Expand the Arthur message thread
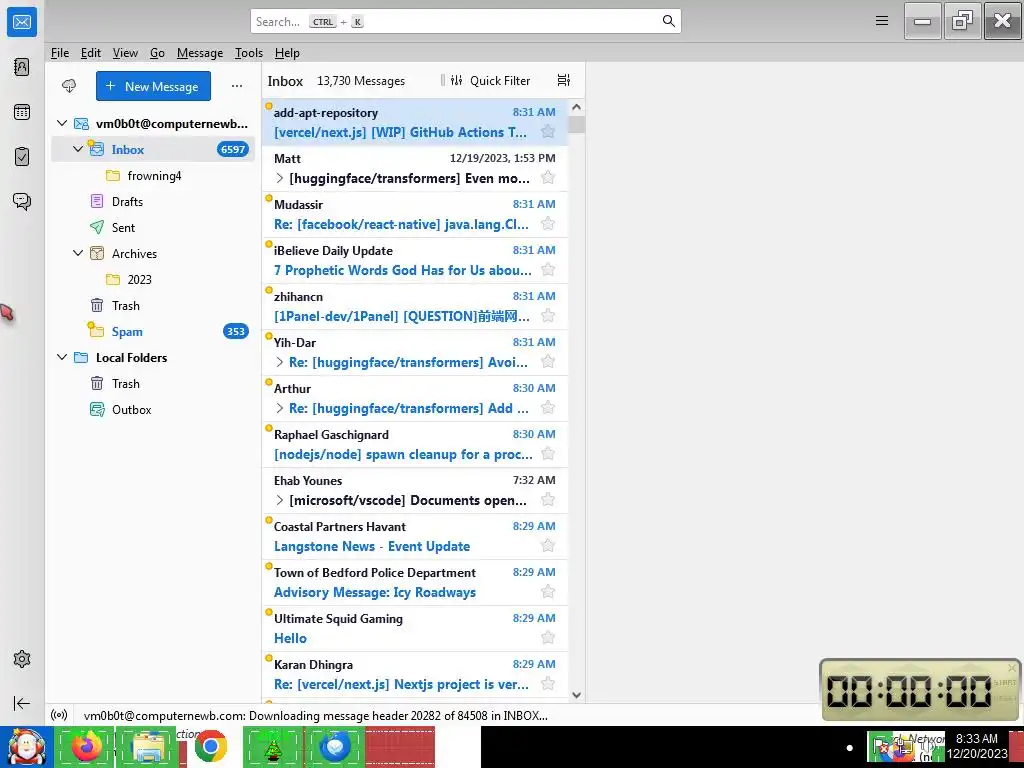 pos(280,408)
